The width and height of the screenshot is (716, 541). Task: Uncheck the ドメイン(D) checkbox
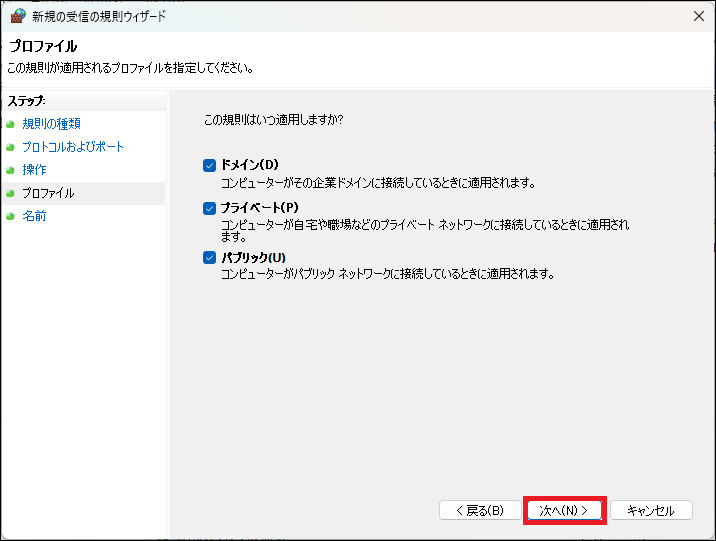click(209, 165)
